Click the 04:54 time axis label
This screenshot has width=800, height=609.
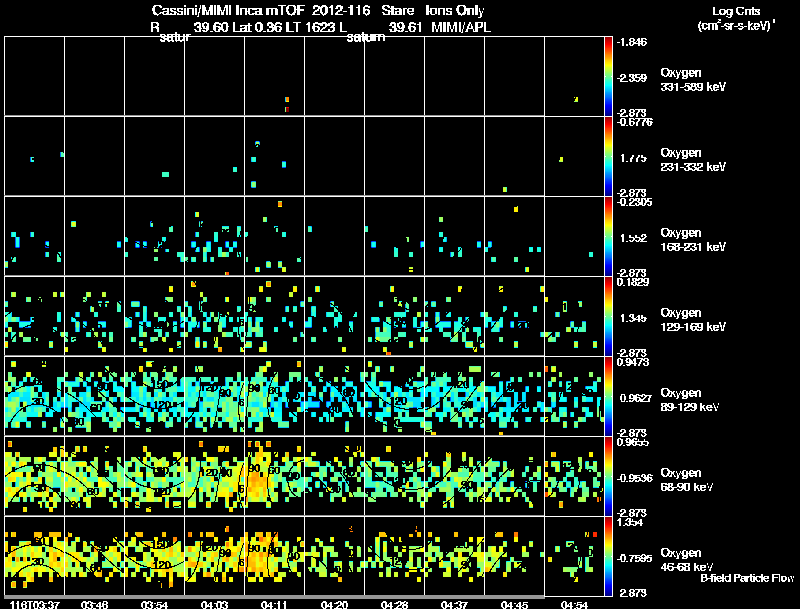tap(574, 605)
